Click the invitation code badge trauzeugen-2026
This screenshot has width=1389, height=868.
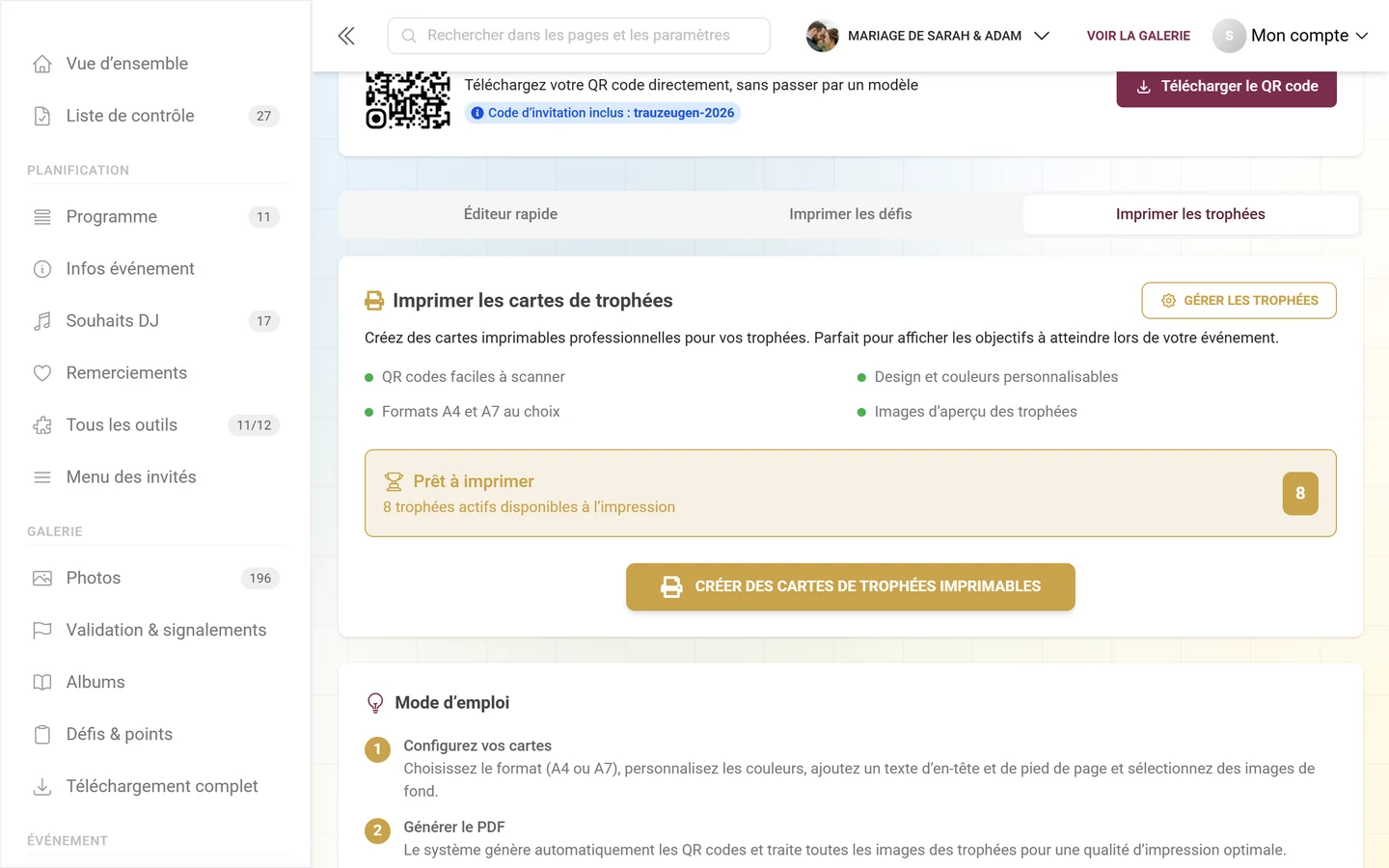(603, 113)
